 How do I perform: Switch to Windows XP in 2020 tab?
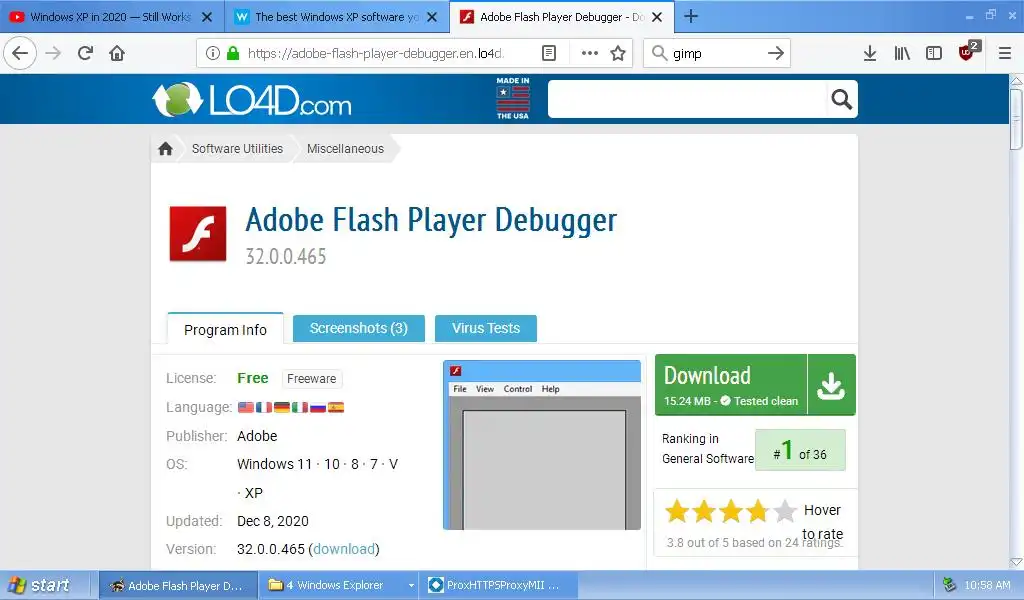click(x=110, y=17)
